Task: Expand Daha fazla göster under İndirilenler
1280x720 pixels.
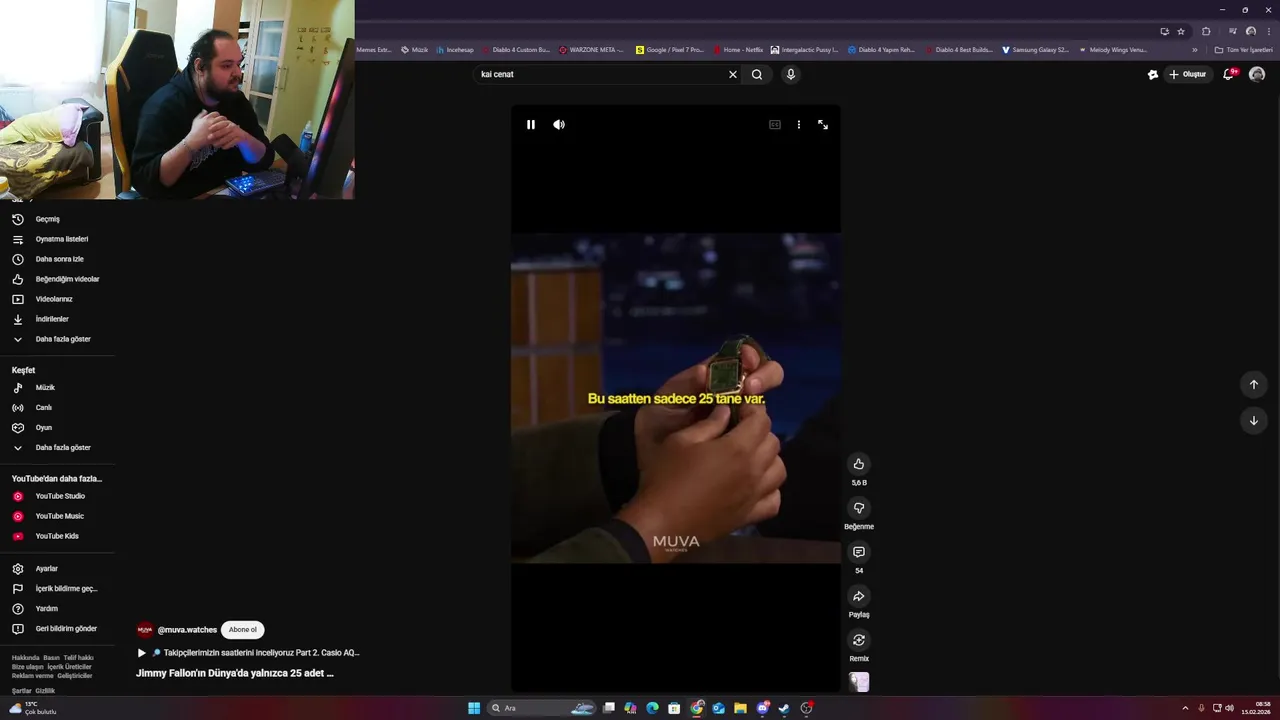Action: point(57,339)
